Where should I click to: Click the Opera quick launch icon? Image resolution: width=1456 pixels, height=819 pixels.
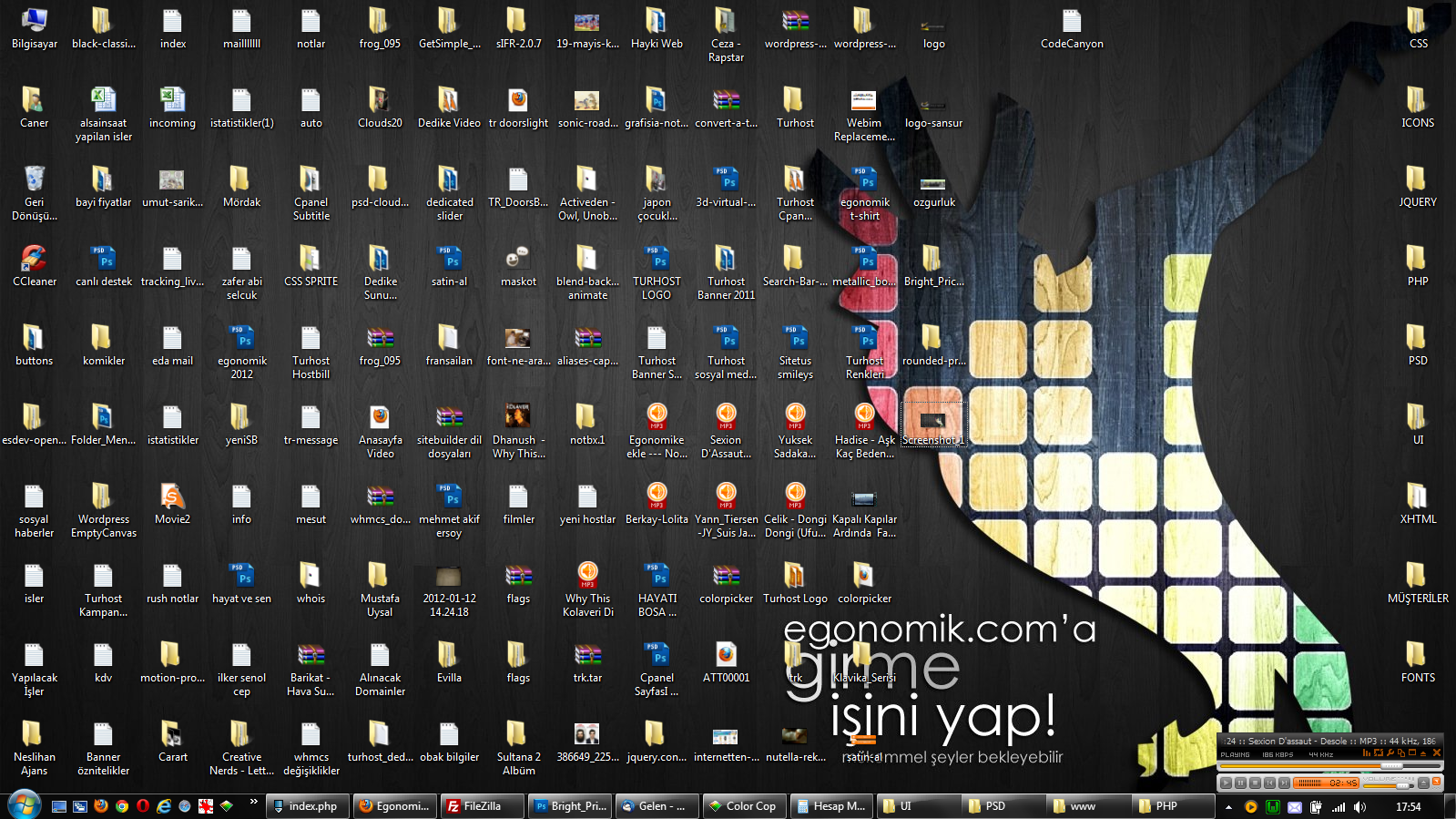(143, 806)
